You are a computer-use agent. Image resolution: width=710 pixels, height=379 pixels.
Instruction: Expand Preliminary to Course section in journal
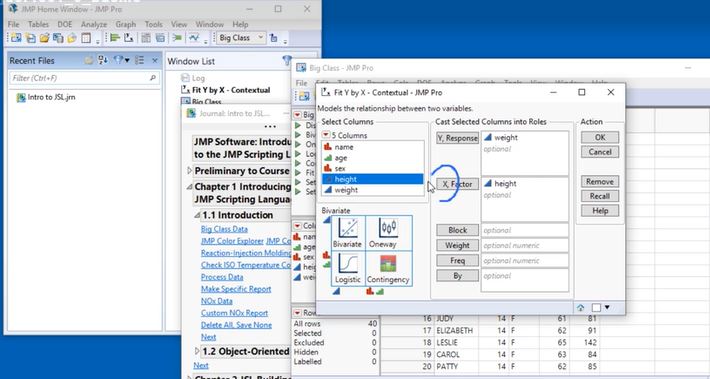click(190, 171)
